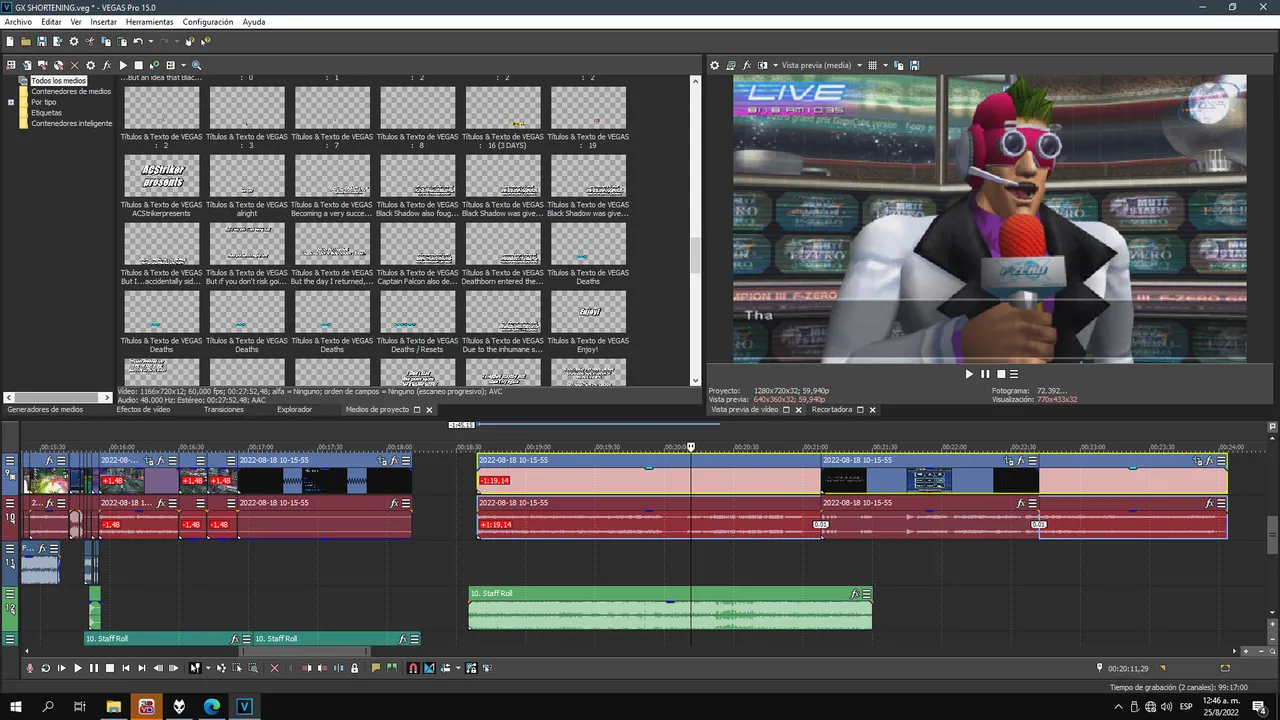
Task: Switch to the Recortadora tab
Action: pyautogui.click(x=832, y=410)
